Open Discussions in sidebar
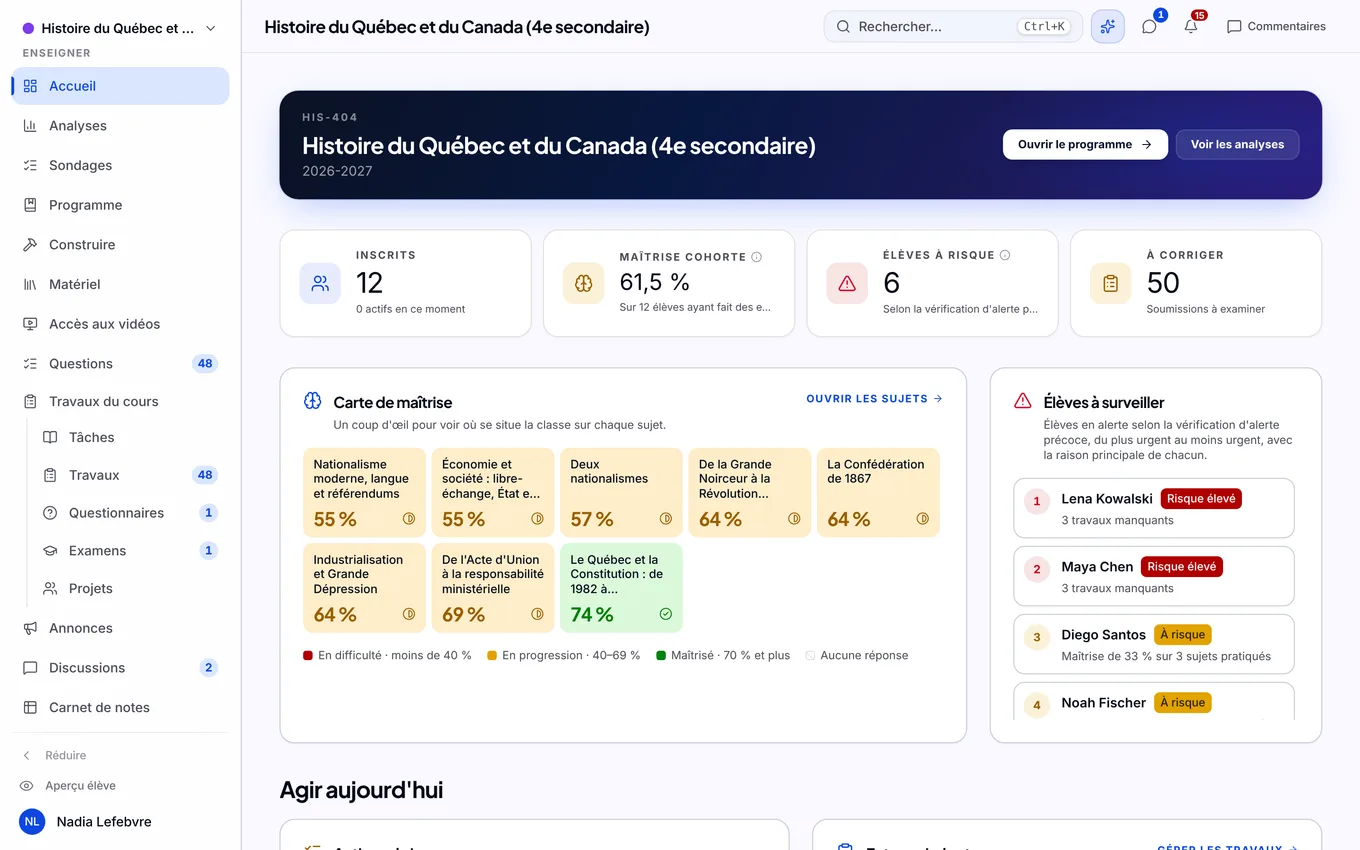The width and height of the screenshot is (1360, 850). pyautogui.click(x=120, y=668)
